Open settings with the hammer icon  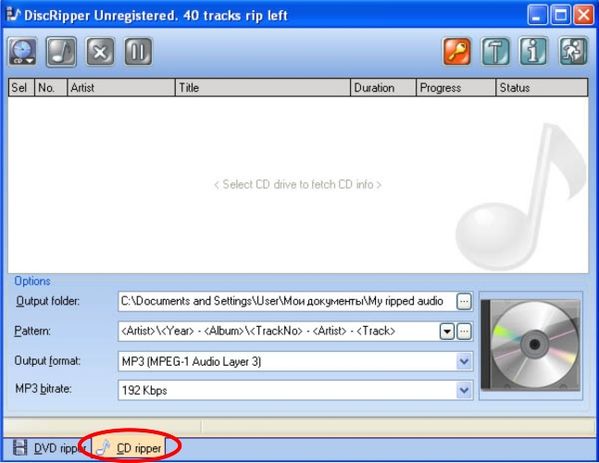(x=495, y=52)
